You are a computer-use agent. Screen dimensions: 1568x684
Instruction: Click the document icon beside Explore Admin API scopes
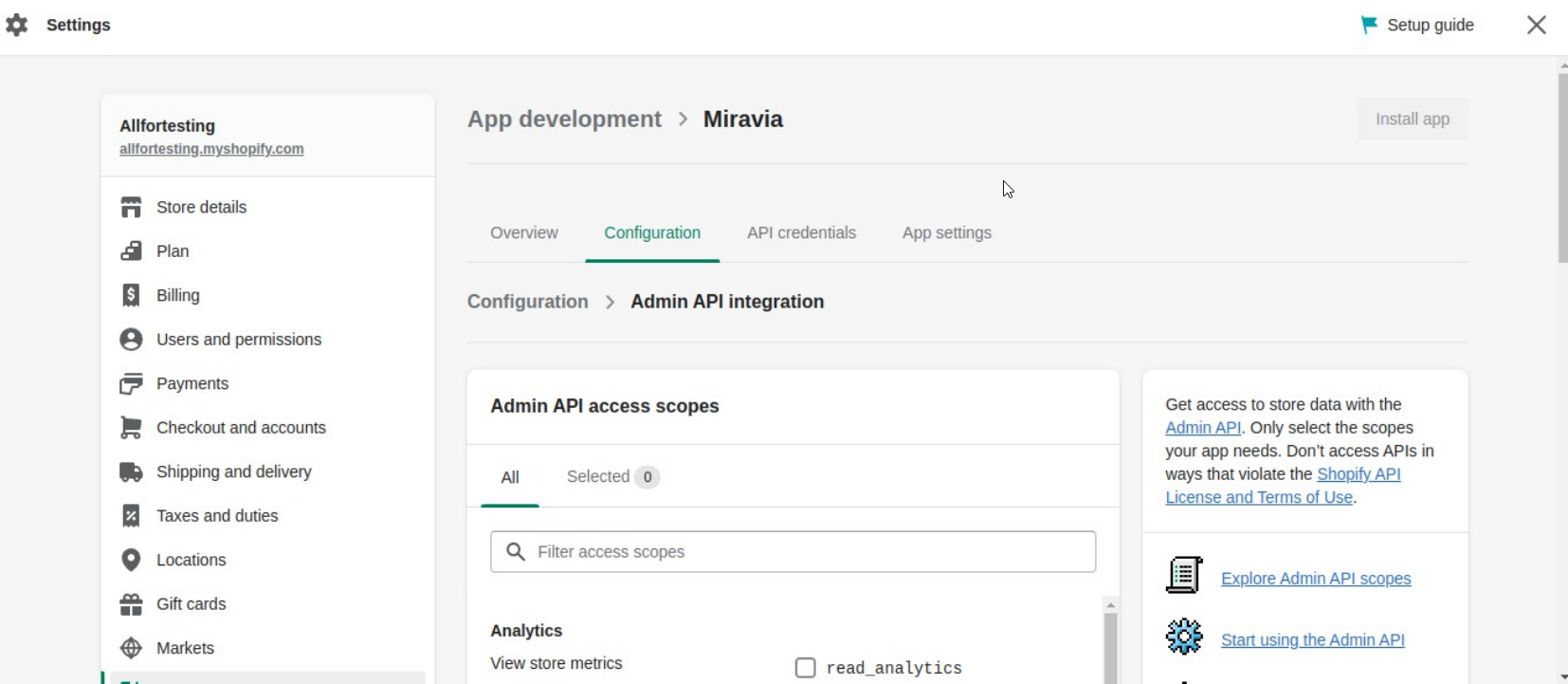point(1184,575)
